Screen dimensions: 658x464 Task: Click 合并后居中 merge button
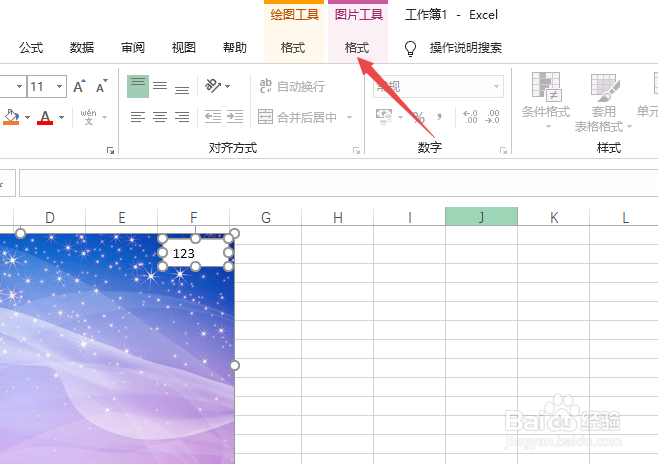[297, 117]
